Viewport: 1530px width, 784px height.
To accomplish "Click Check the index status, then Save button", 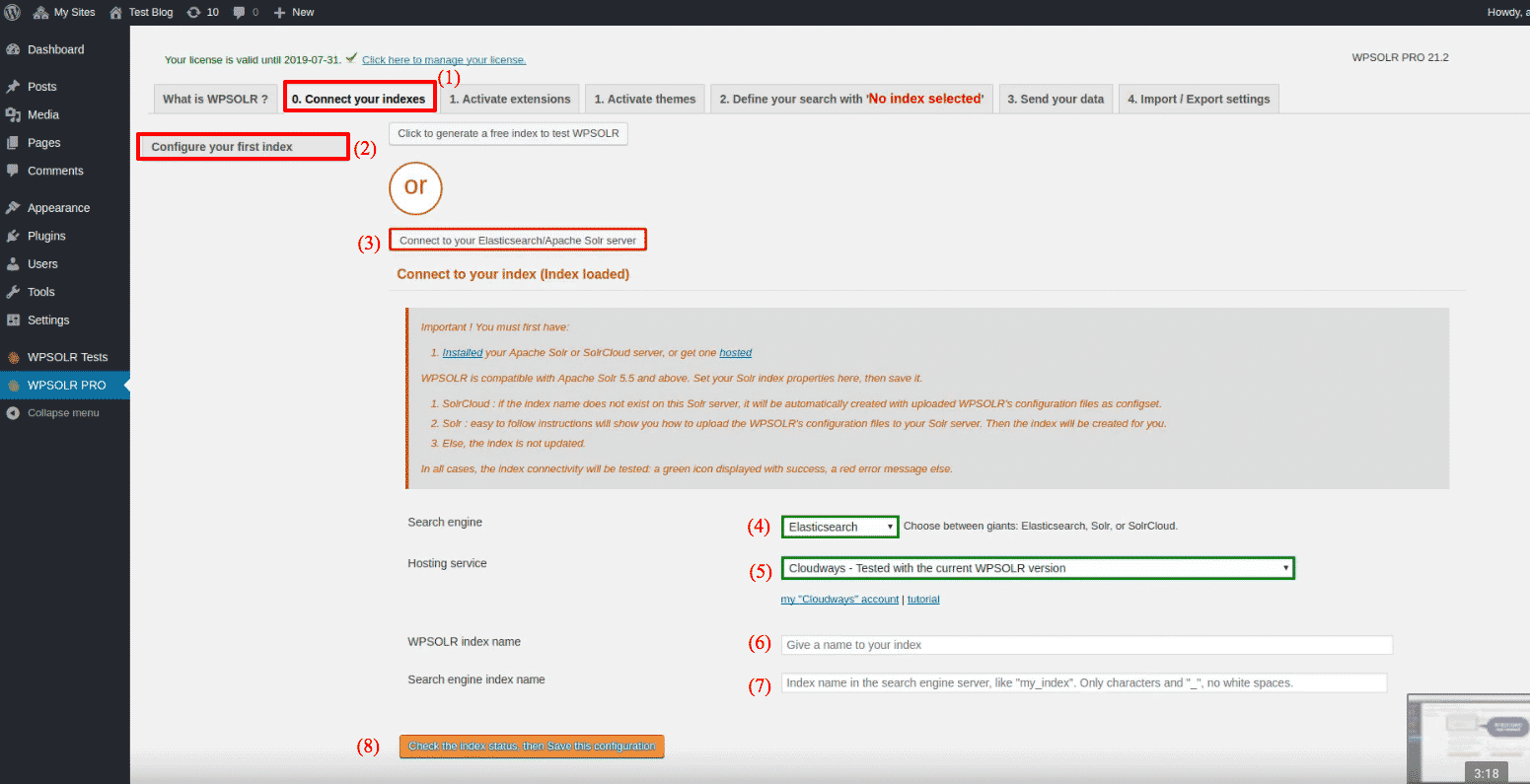I will (x=532, y=747).
